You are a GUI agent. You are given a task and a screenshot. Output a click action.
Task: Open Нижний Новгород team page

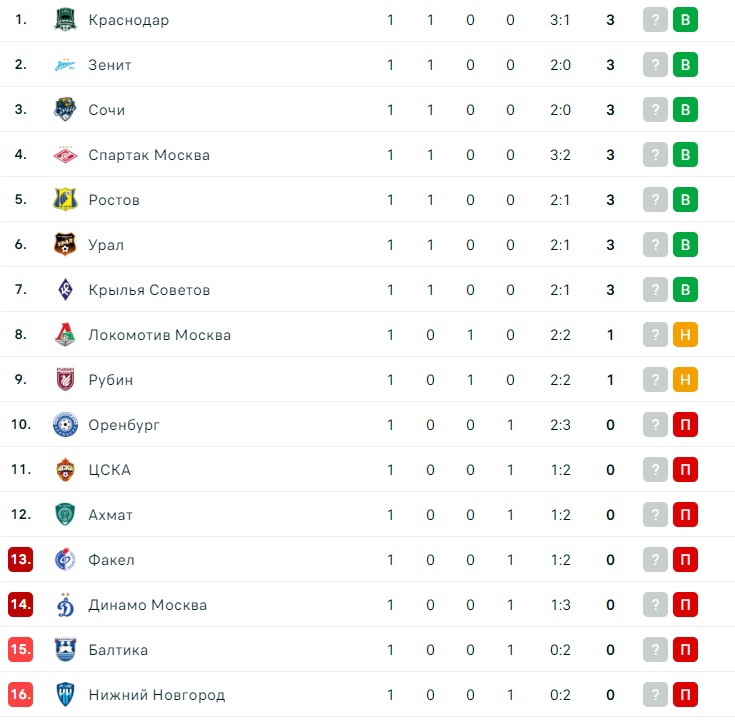(156, 695)
